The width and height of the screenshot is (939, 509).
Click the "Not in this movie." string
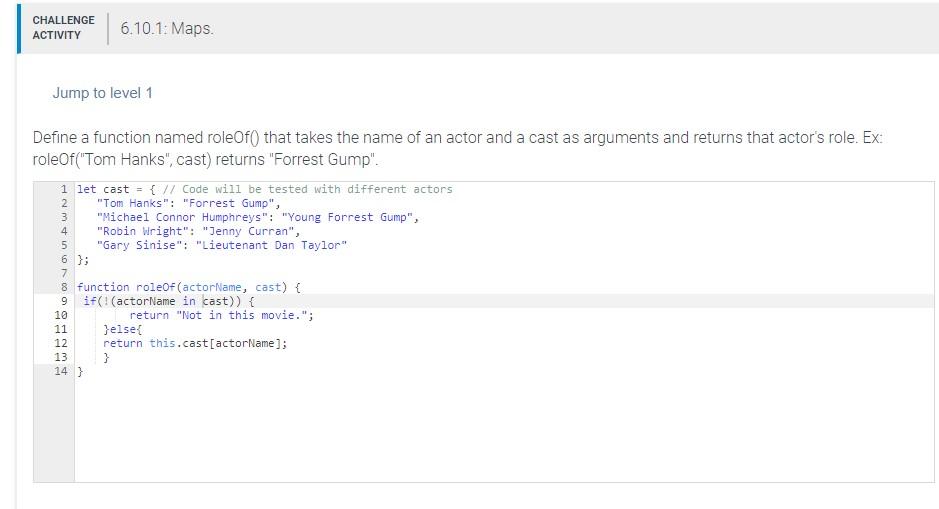coord(245,315)
